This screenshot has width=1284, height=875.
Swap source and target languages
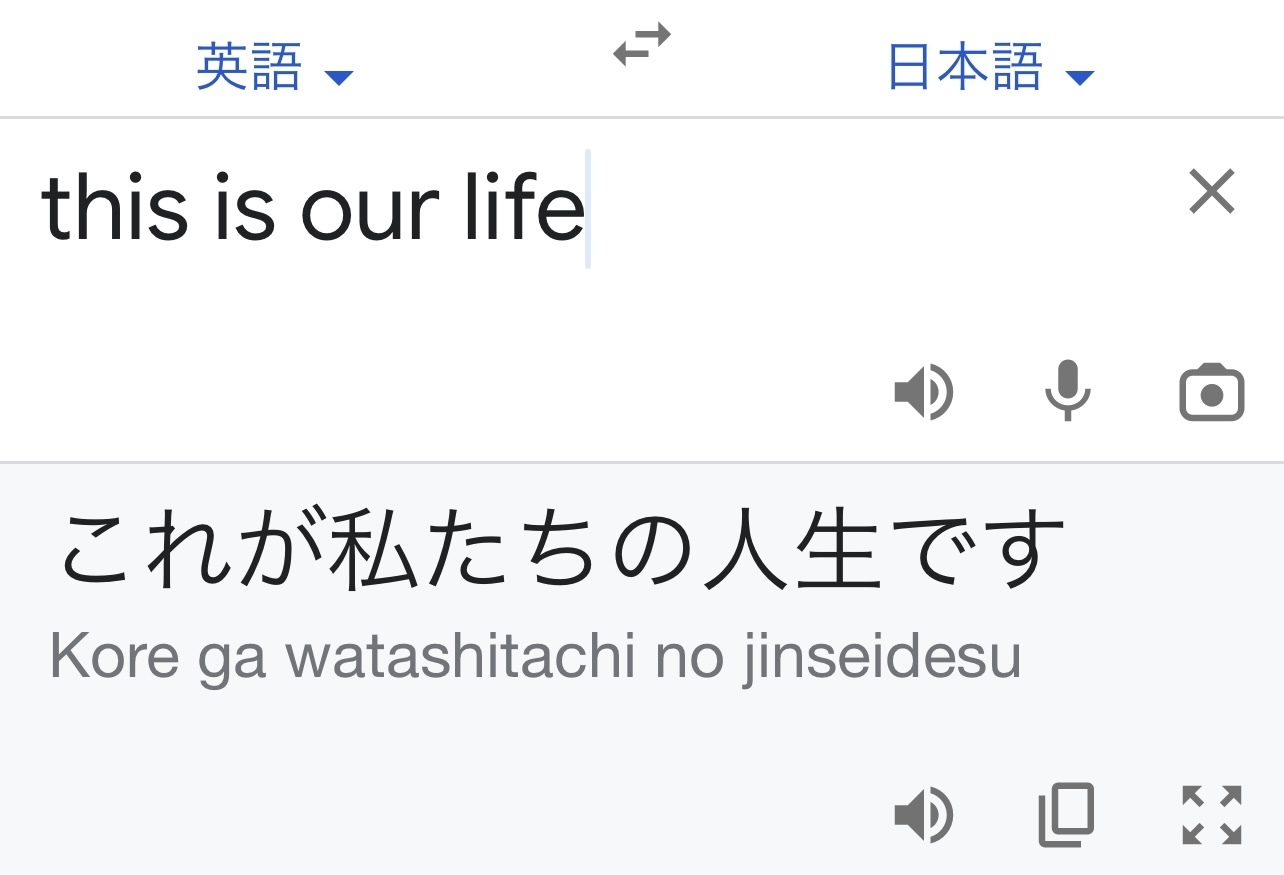point(641,45)
